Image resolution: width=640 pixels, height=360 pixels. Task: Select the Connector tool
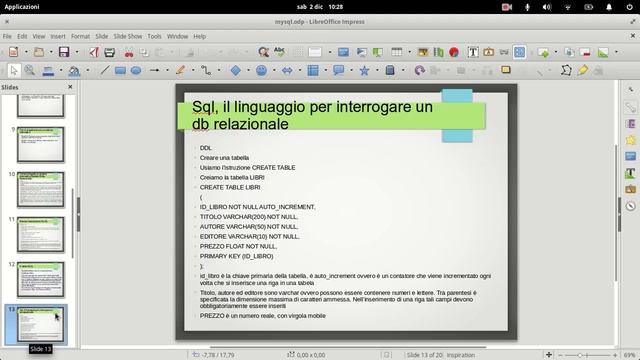pos(206,70)
